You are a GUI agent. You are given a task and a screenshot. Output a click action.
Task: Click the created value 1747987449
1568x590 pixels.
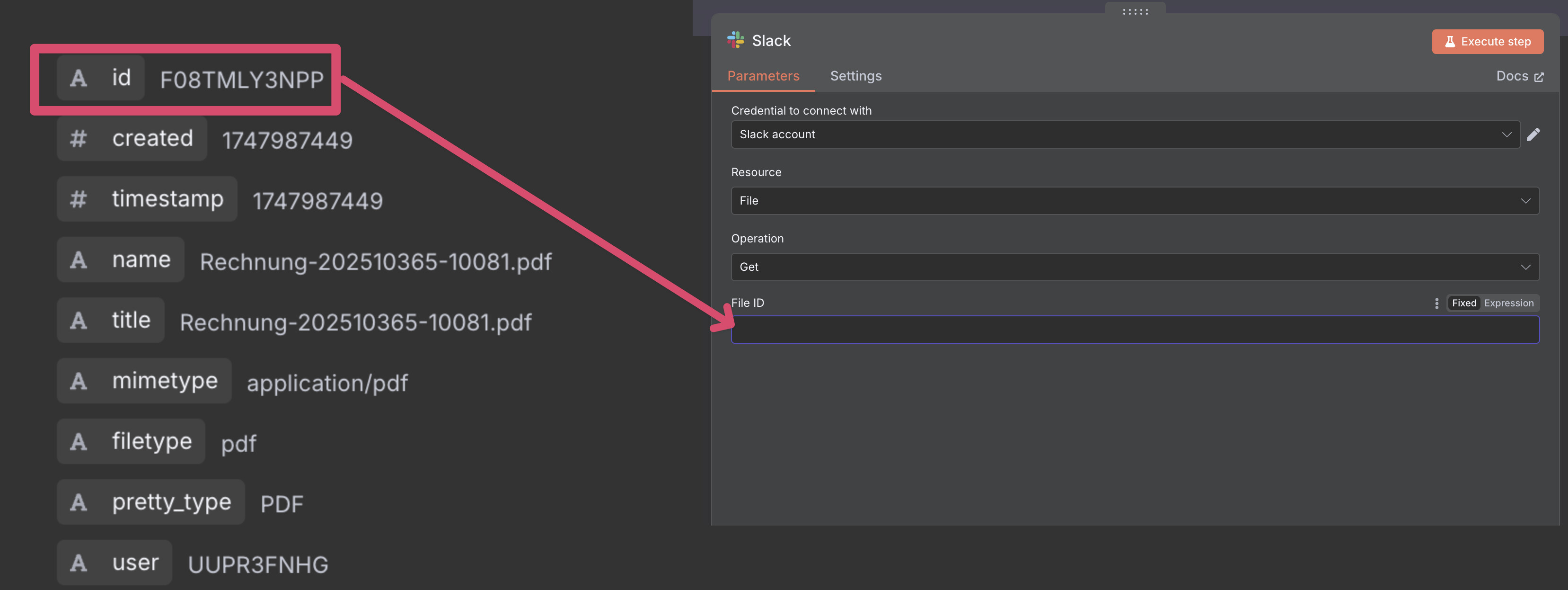287,141
